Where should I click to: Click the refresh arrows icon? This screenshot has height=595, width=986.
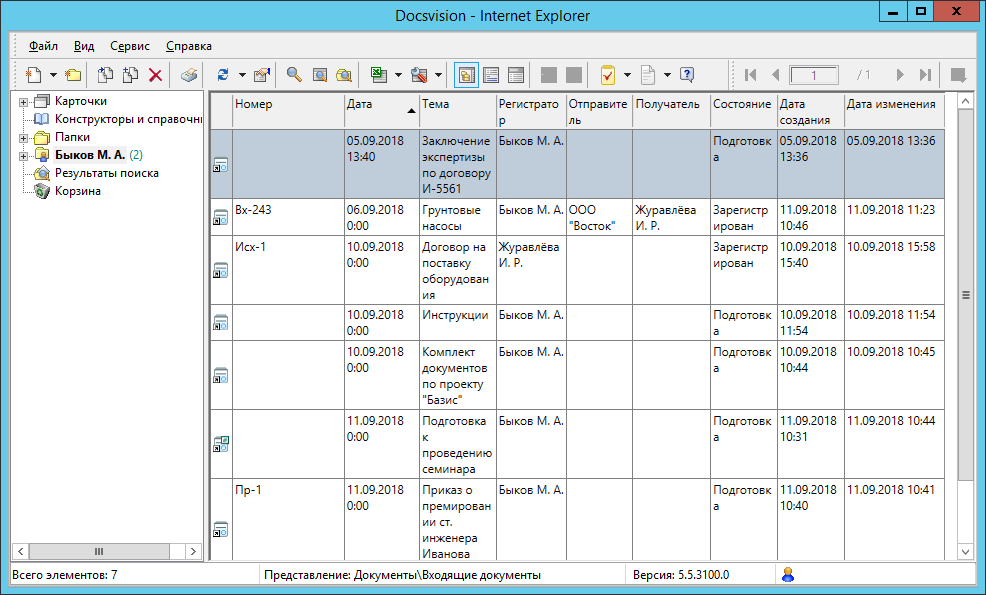(x=223, y=75)
